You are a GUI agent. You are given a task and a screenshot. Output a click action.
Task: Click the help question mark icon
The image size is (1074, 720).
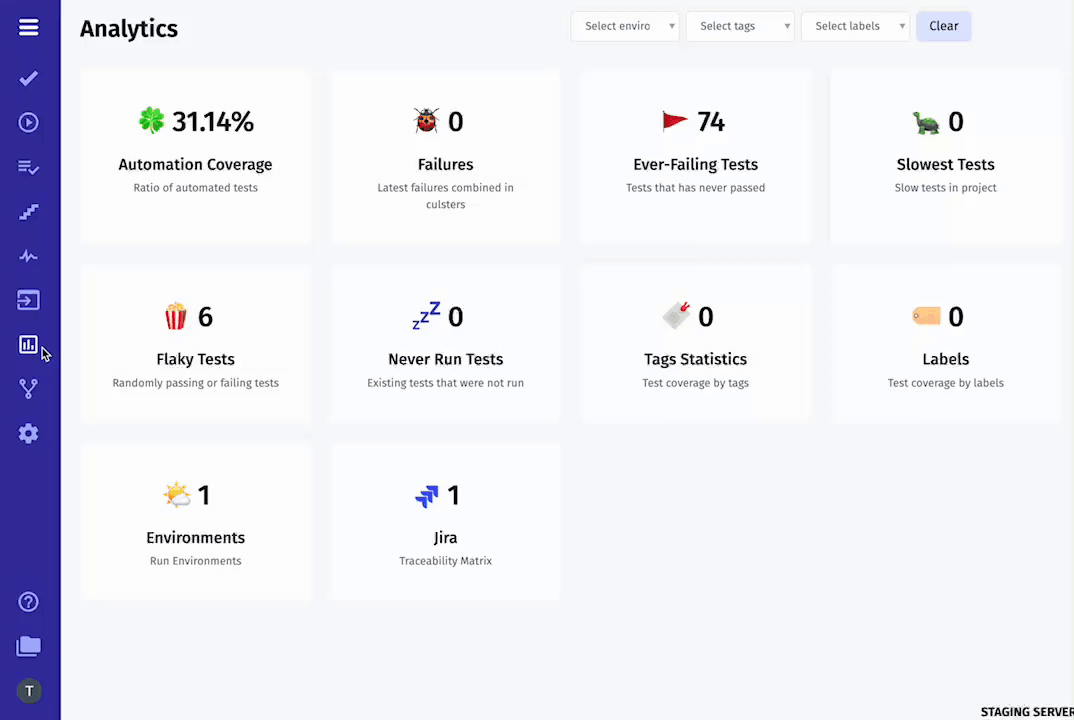[x=28, y=602]
